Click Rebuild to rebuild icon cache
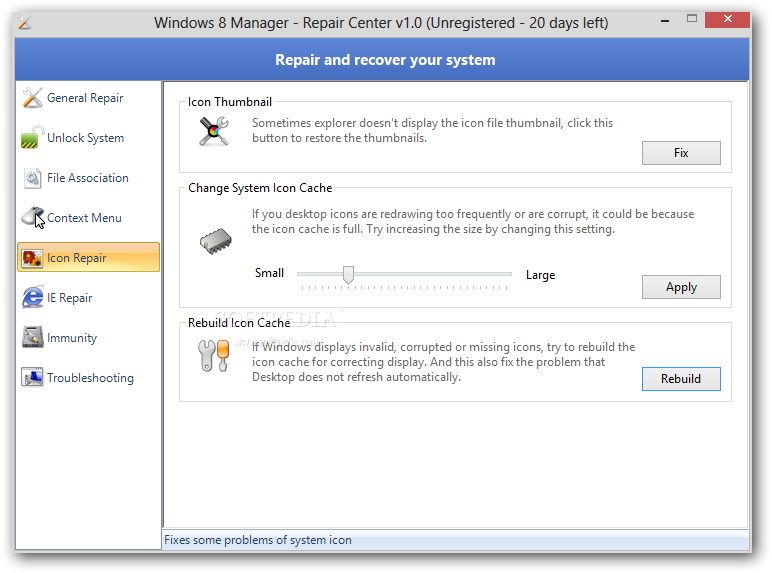This screenshot has width=772, height=573. [x=681, y=379]
